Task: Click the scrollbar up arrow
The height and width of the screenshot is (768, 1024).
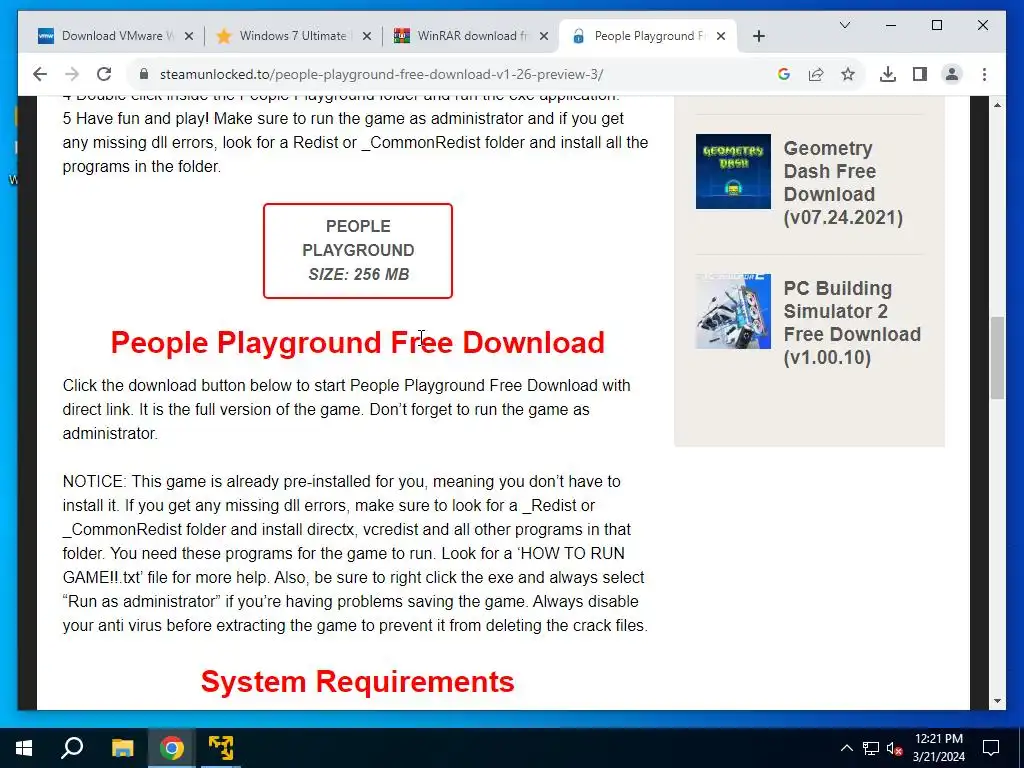Action: click(997, 104)
